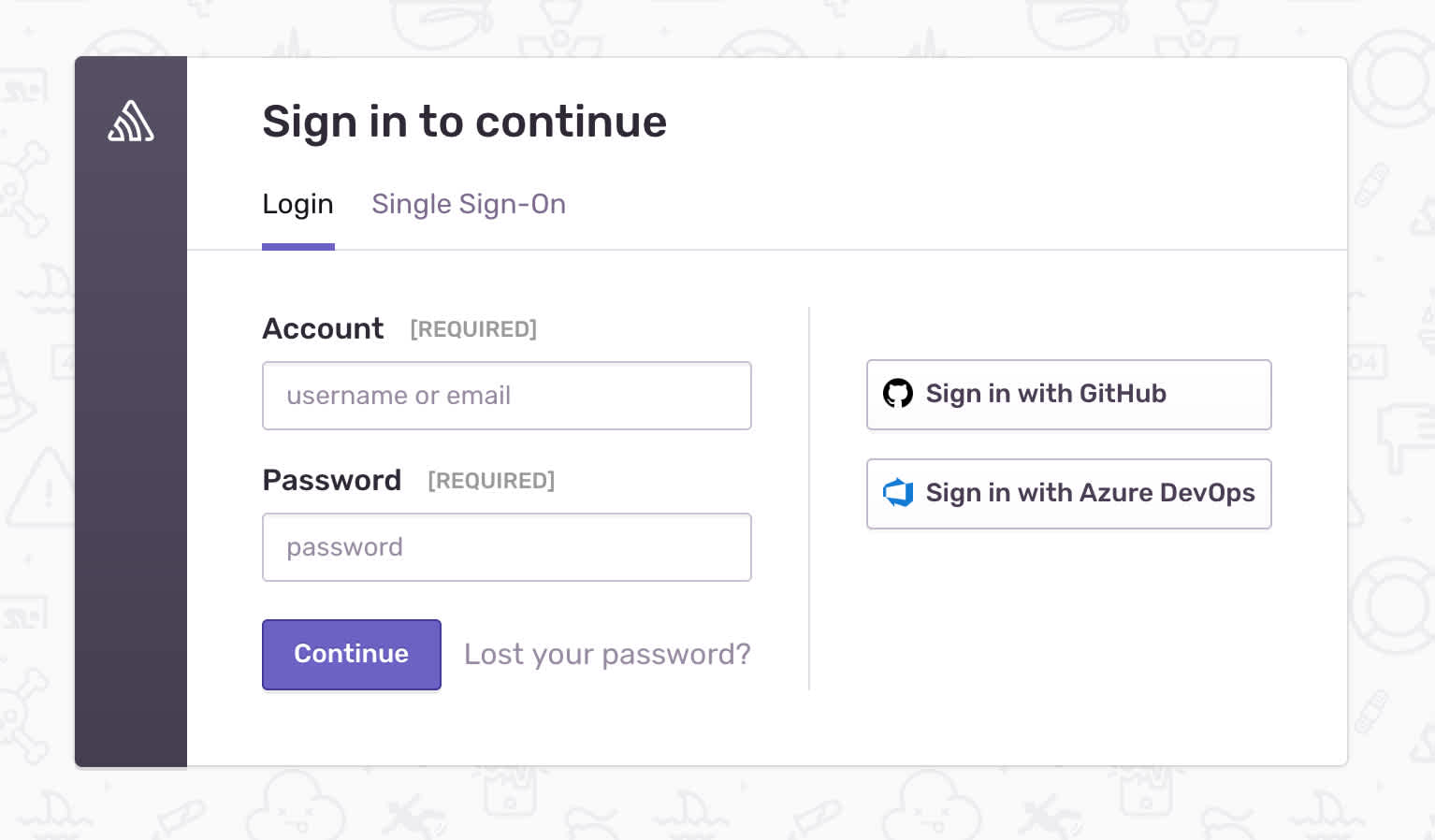Open the Lost your password link
This screenshot has height=840, width=1435.
click(x=606, y=654)
